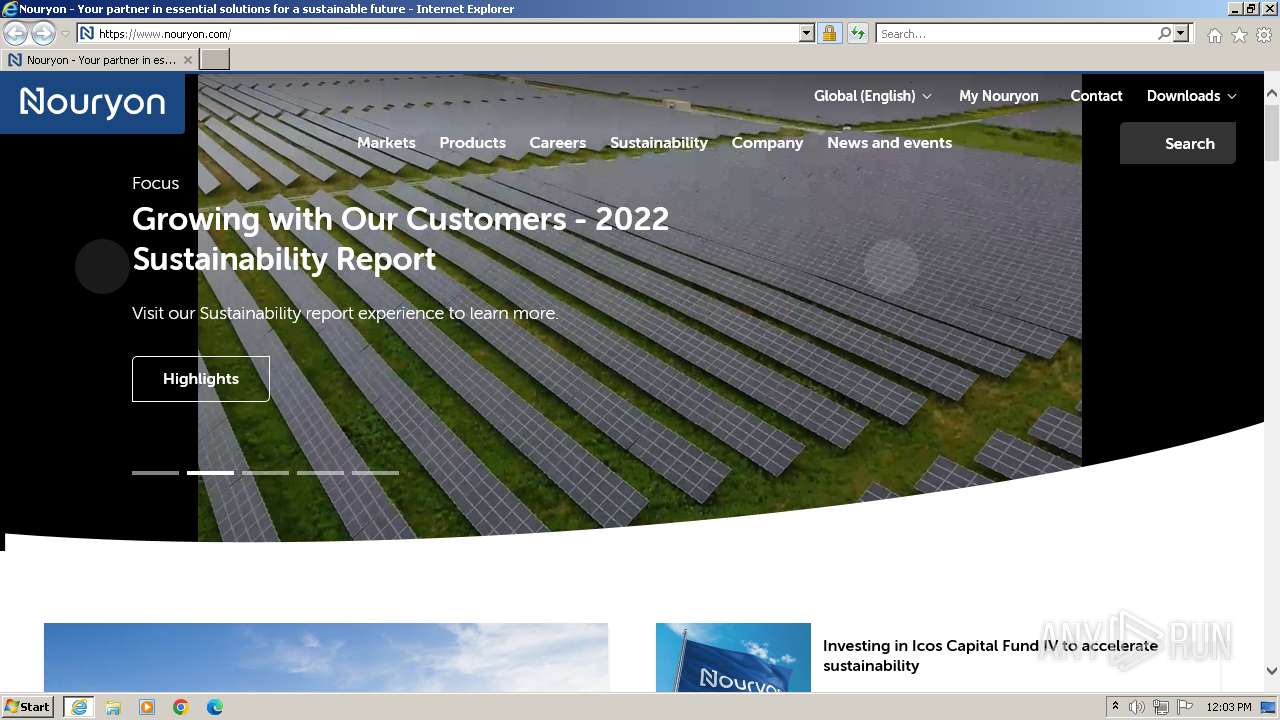Select the fifth carousel indicator bar
This screenshot has width=1280, height=720.
pyautogui.click(x=375, y=473)
